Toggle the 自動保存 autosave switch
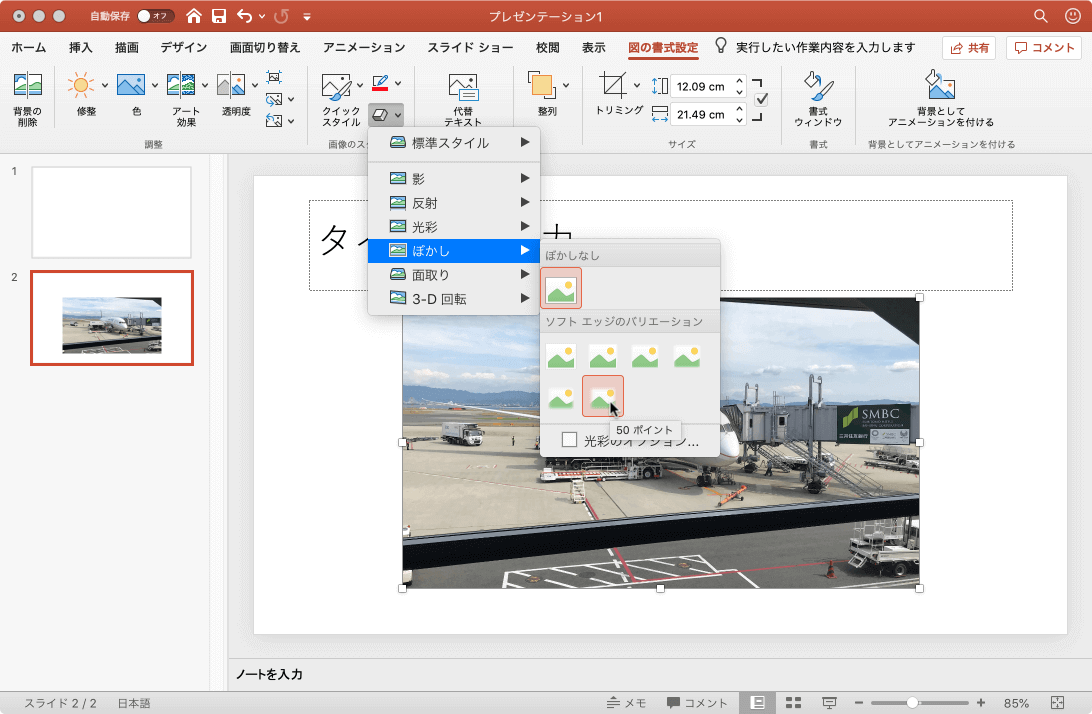This screenshot has height=714, width=1092. coord(155,16)
